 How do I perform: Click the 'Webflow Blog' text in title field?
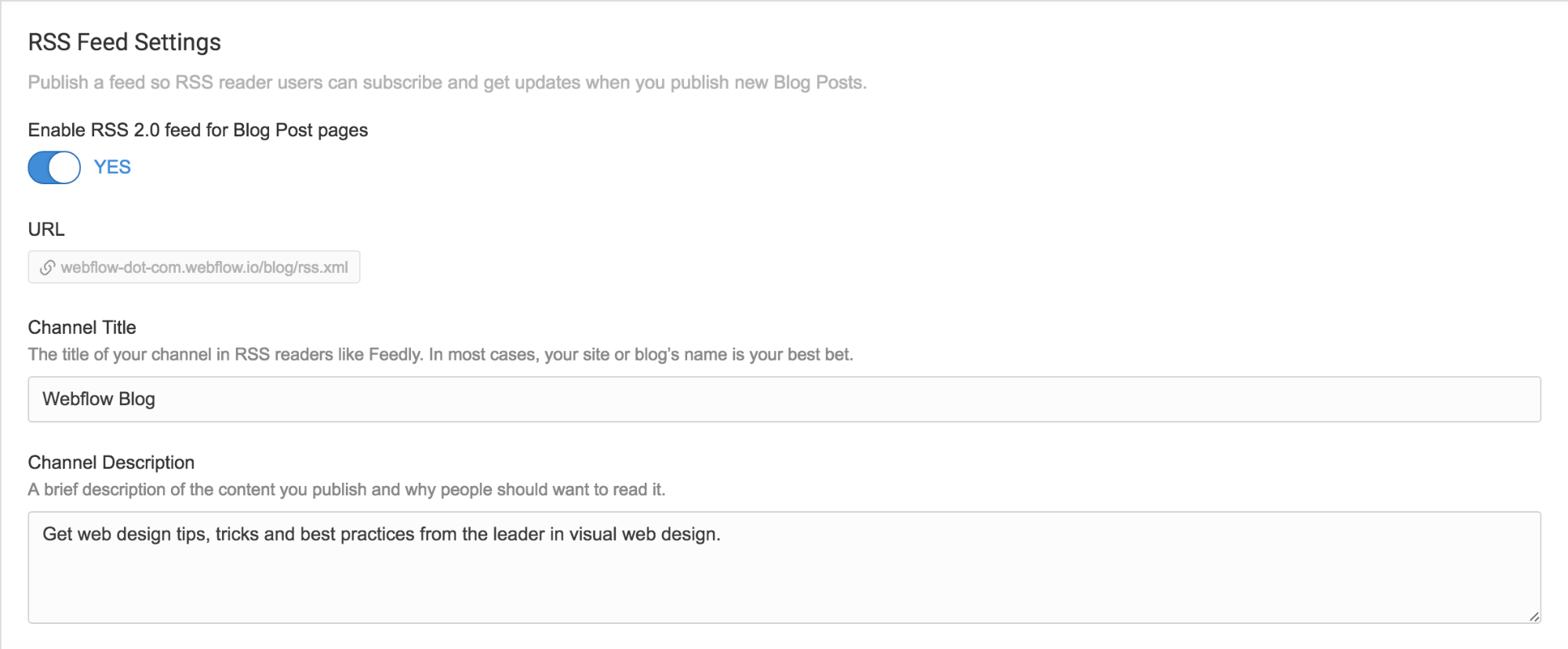click(x=99, y=400)
